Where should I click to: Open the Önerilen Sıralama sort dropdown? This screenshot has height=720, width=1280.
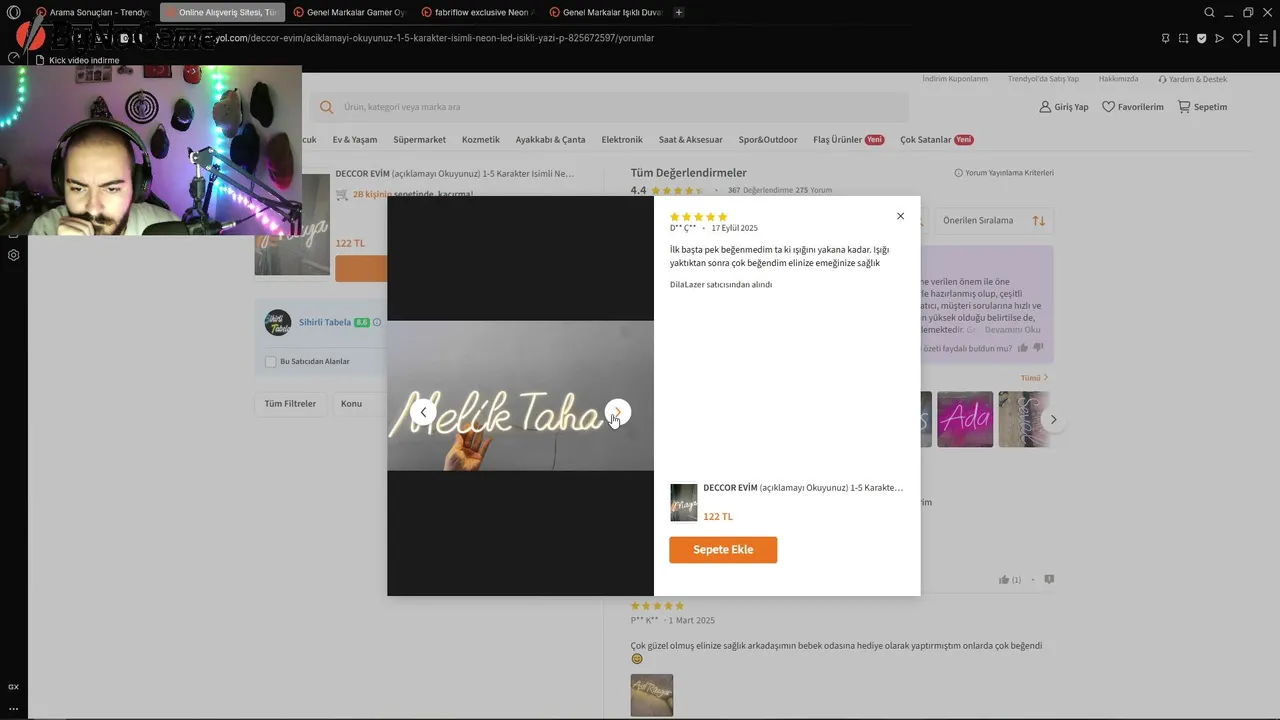[x=993, y=220]
